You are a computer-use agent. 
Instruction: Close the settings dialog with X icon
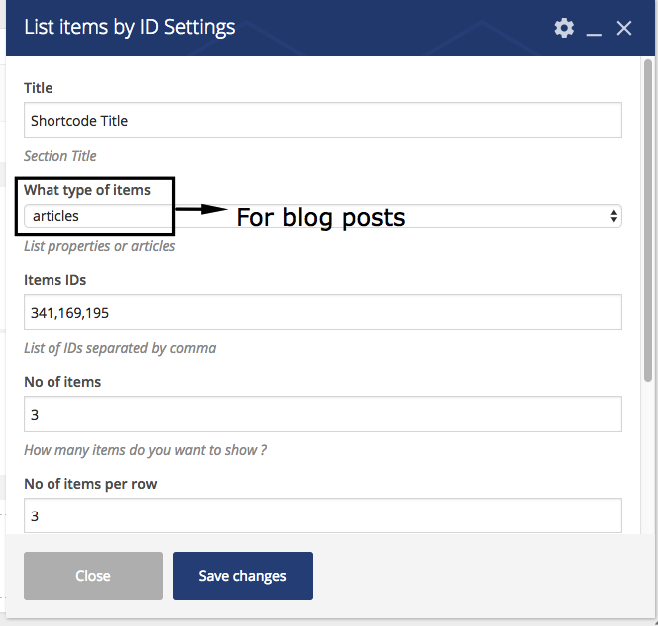[x=624, y=29]
